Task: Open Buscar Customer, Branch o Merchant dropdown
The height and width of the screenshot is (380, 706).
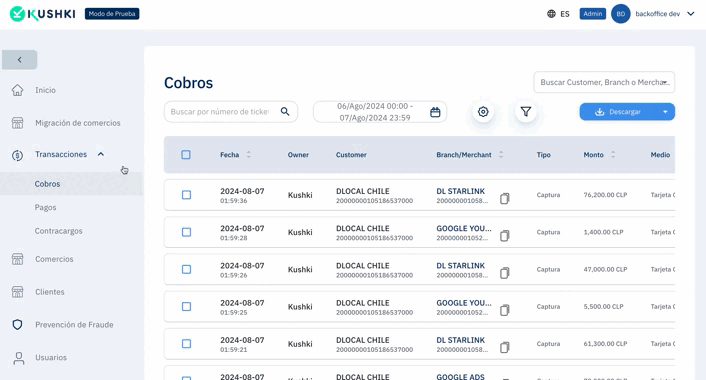Action: [604, 82]
